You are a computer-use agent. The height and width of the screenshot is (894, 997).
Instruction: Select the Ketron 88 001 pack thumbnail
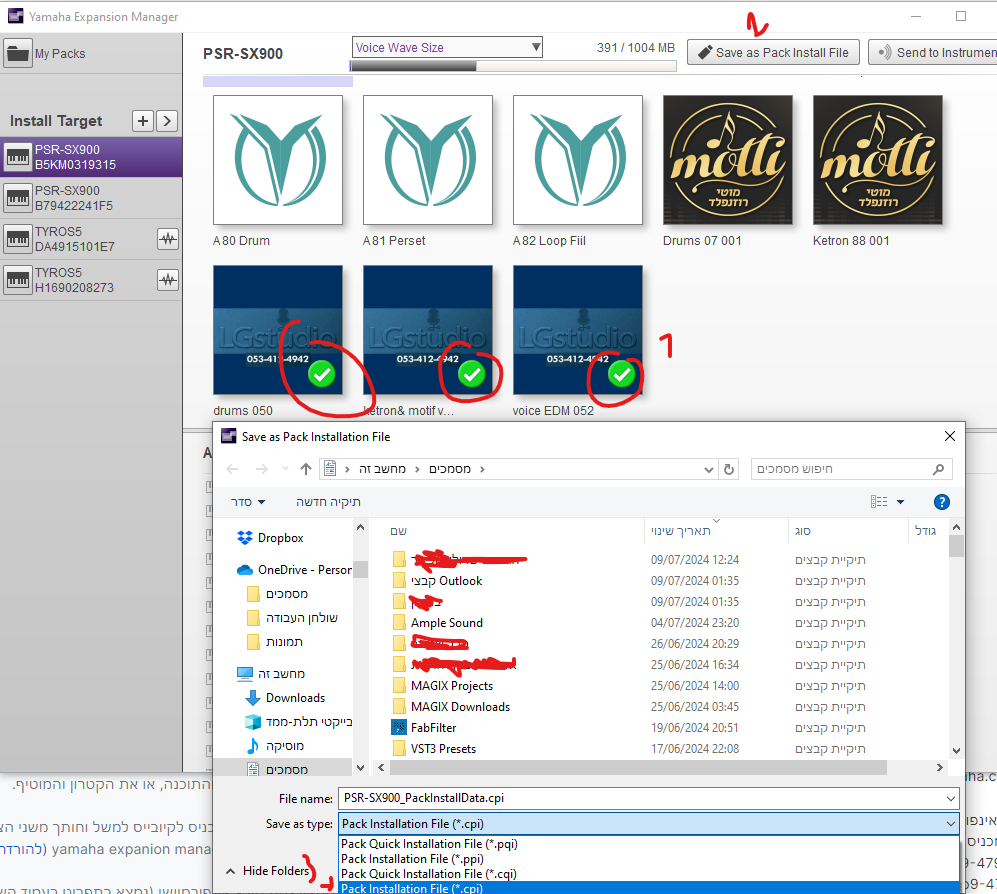878,160
